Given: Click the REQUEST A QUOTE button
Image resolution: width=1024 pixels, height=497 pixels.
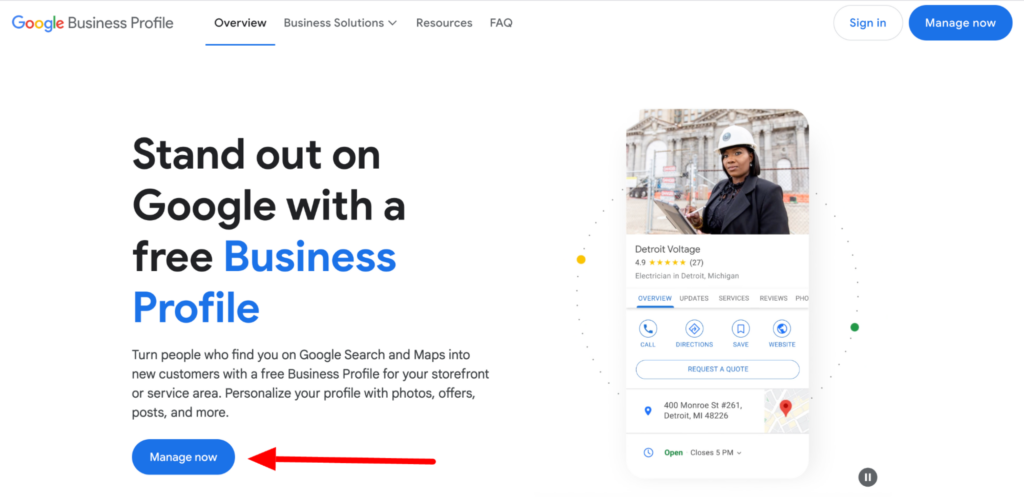Looking at the screenshot, I should pos(718,369).
